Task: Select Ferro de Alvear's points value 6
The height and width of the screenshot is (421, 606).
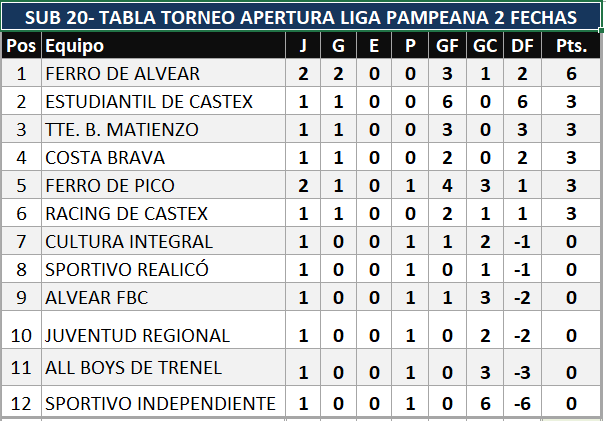Action: pyautogui.click(x=571, y=73)
